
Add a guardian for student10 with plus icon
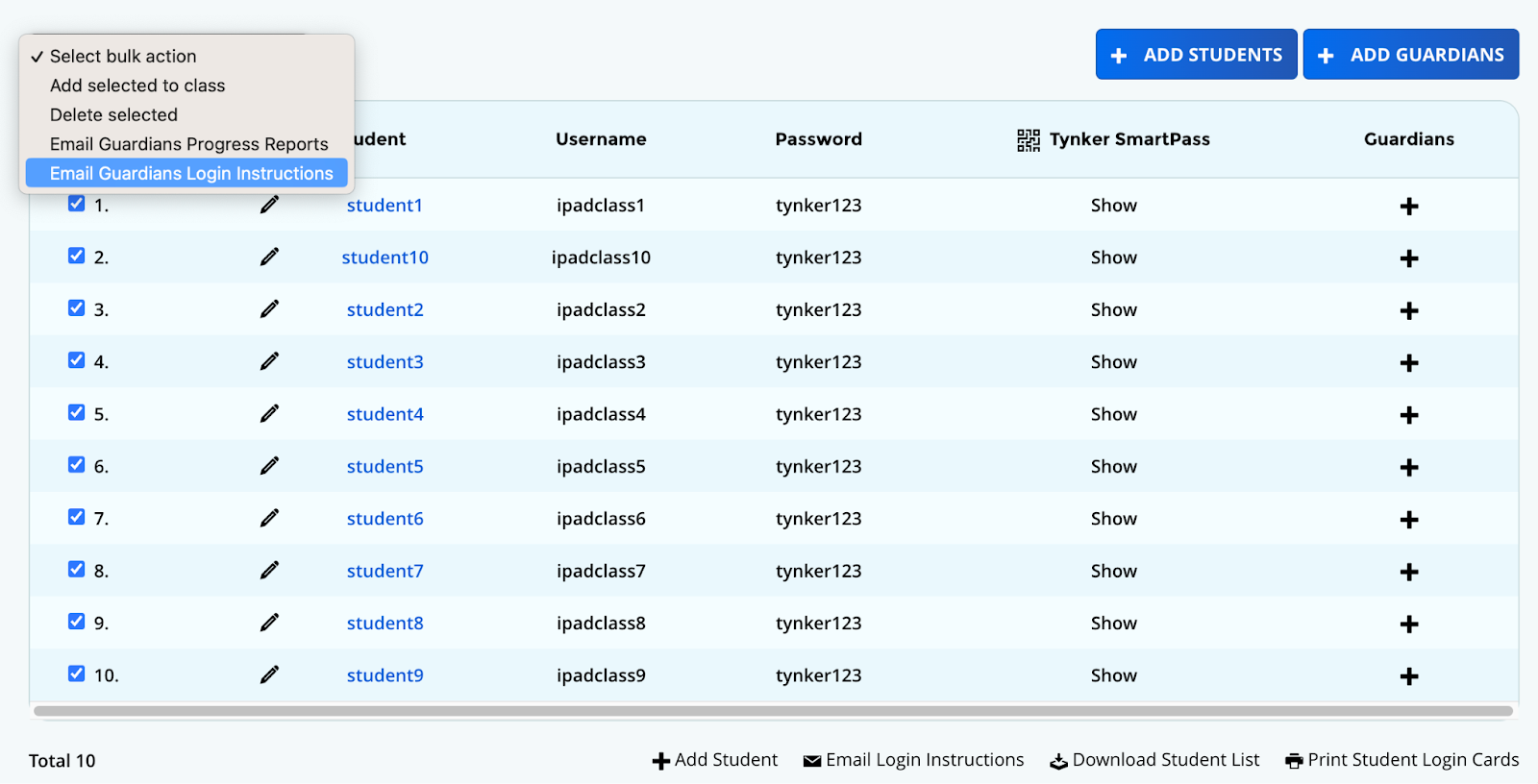pyautogui.click(x=1408, y=258)
